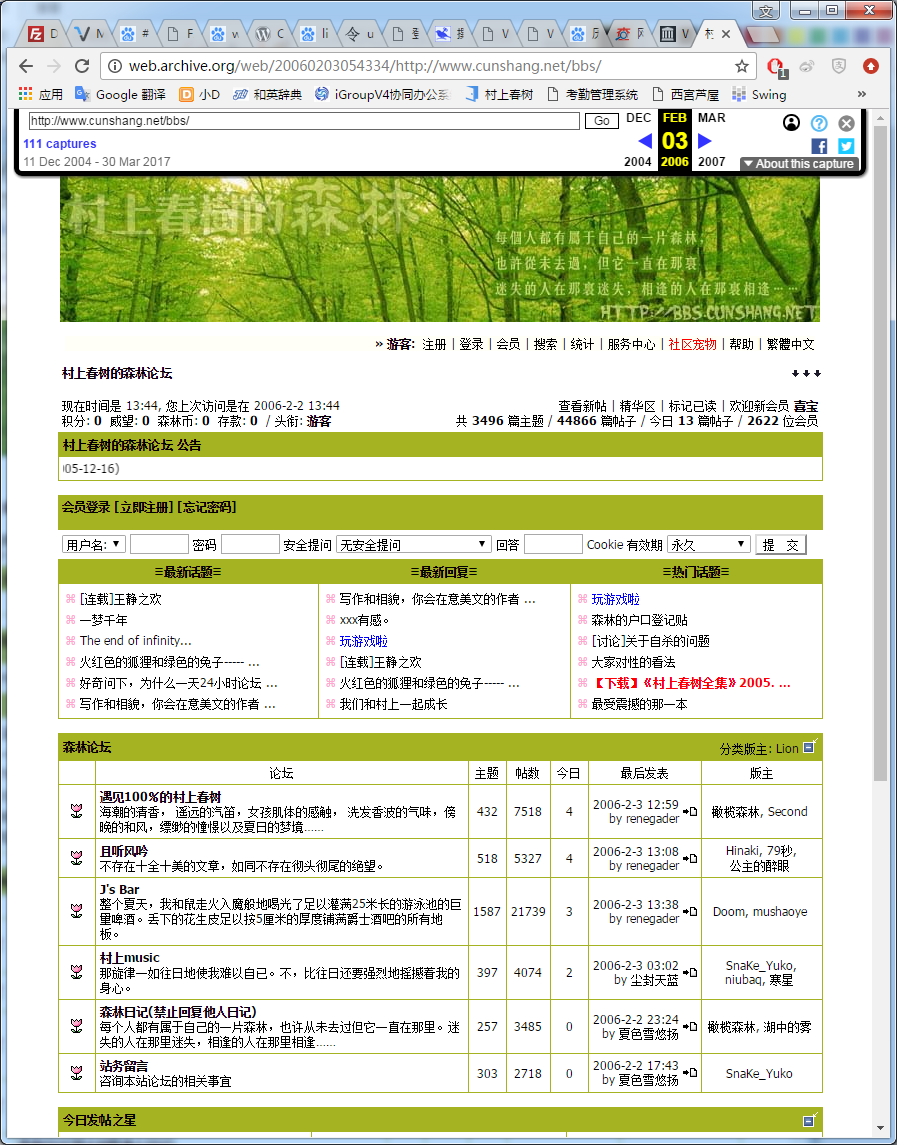Image resolution: width=897 pixels, height=1145 pixels.
Task: Click the flower icon beside 且听风吟 forum
Action: click(x=77, y=858)
